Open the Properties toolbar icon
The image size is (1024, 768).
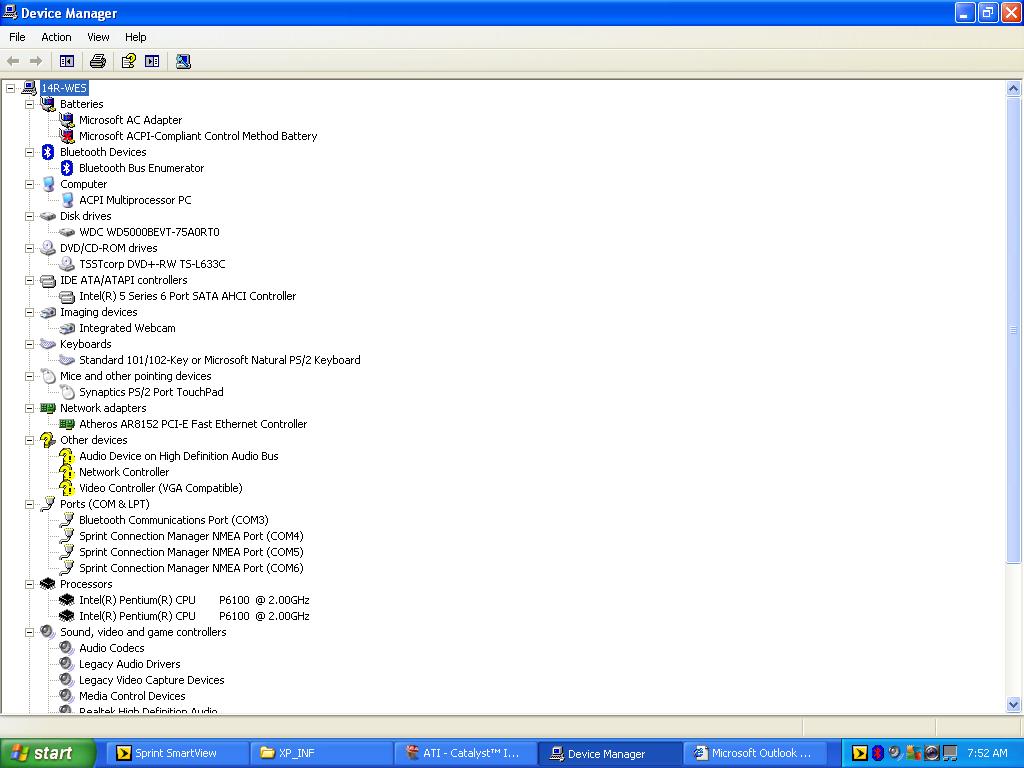pos(129,61)
